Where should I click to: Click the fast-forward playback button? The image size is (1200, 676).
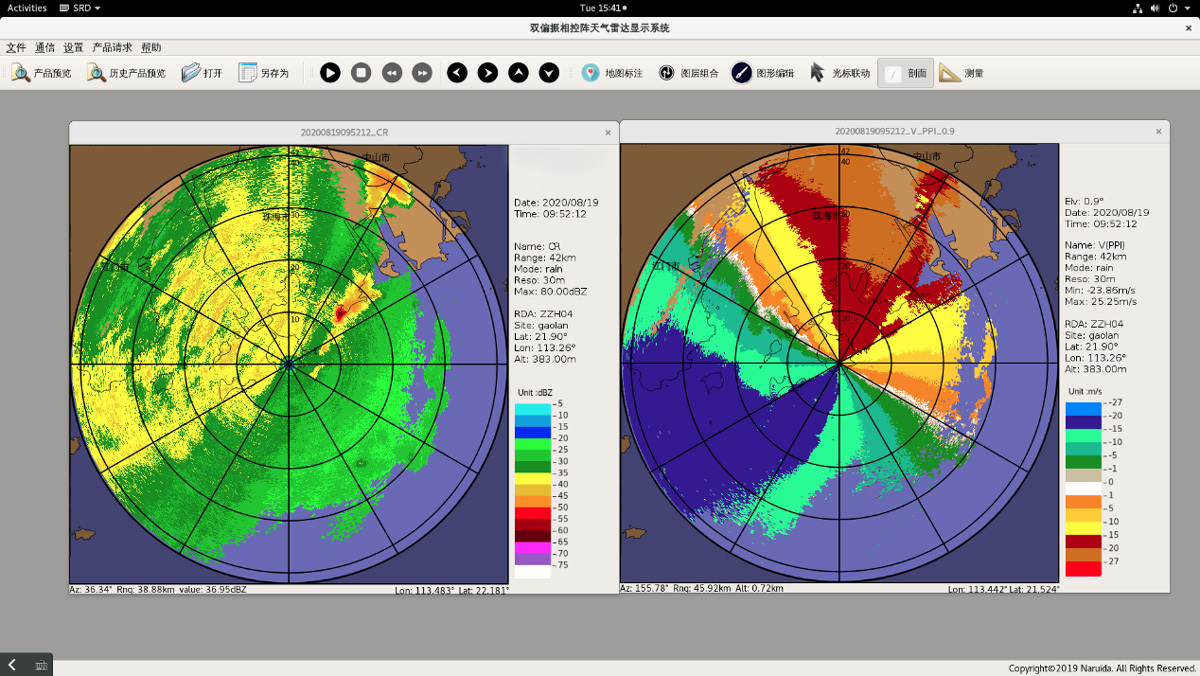(x=423, y=73)
